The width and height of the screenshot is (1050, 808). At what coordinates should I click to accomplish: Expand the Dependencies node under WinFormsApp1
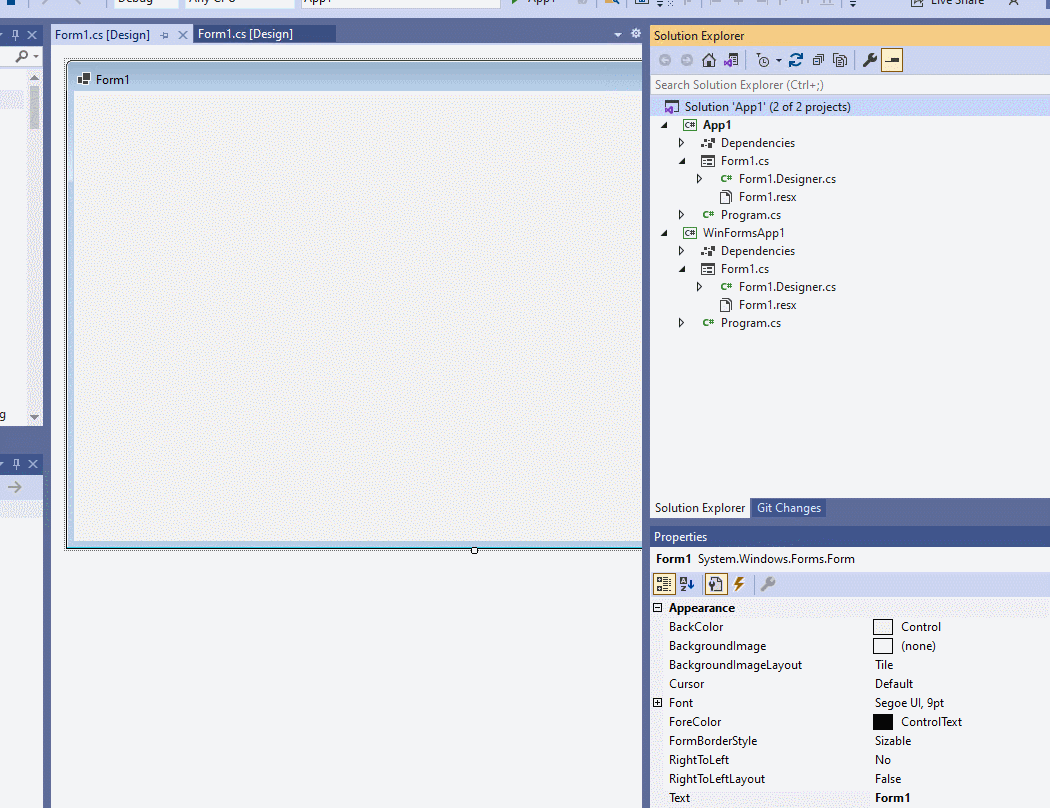point(681,250)
